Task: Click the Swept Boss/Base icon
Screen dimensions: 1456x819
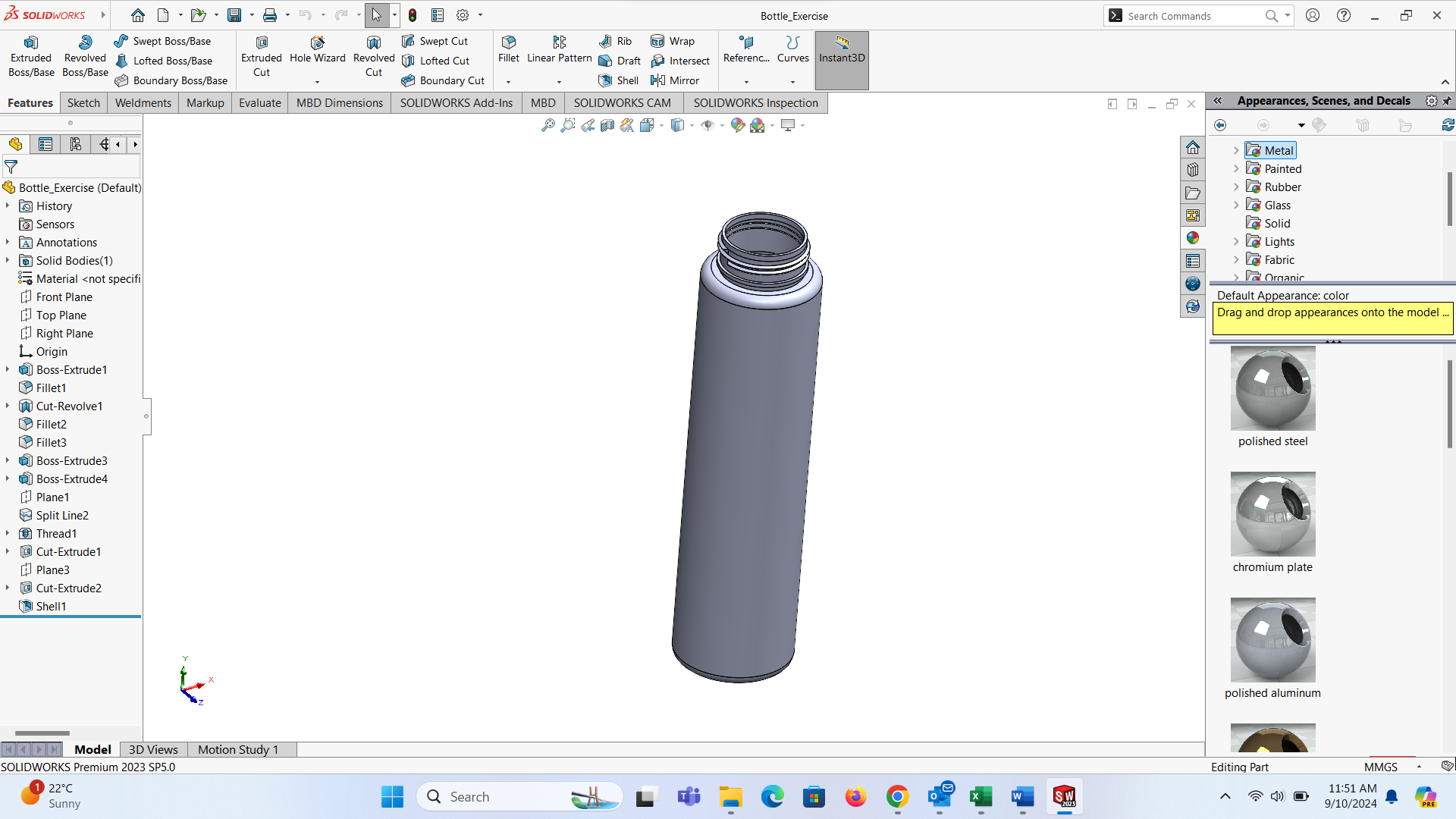Action: tap(121, 41)
